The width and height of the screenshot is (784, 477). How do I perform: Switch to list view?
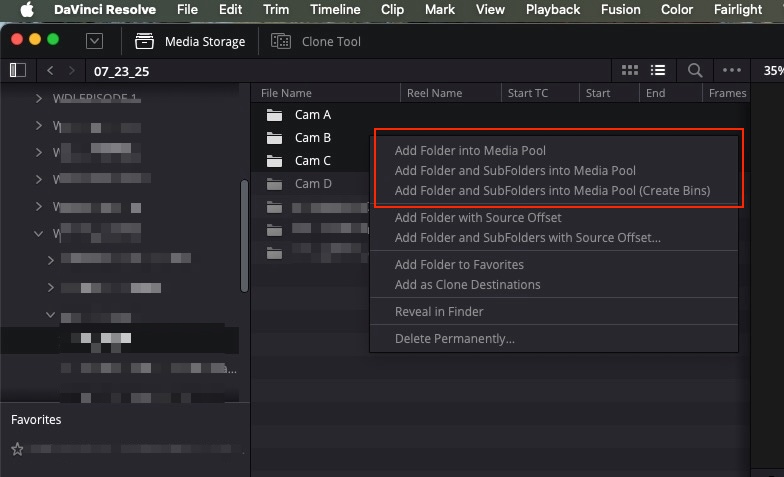pos(658,70)
